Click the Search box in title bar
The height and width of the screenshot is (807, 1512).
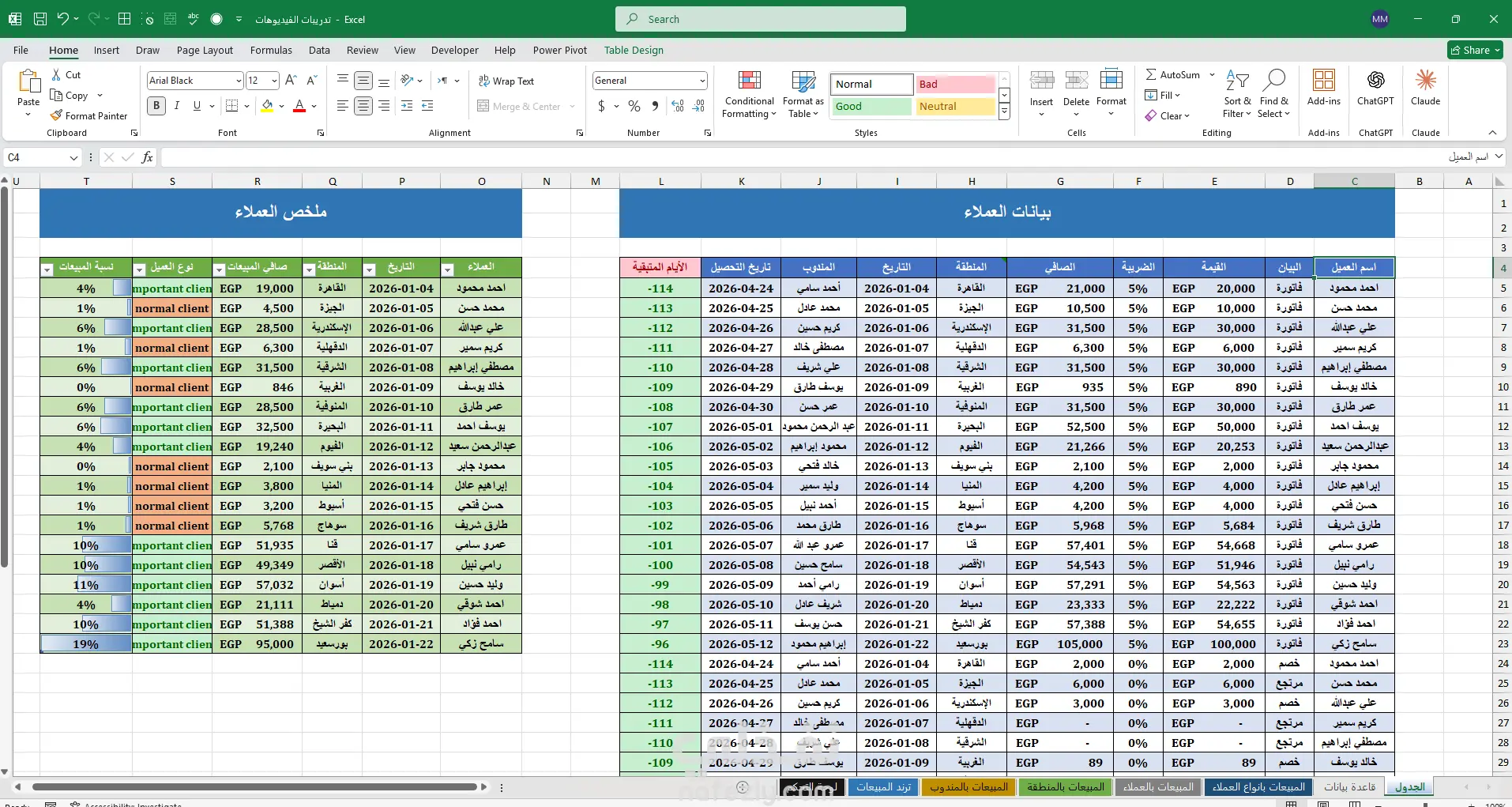click(760, 19)
